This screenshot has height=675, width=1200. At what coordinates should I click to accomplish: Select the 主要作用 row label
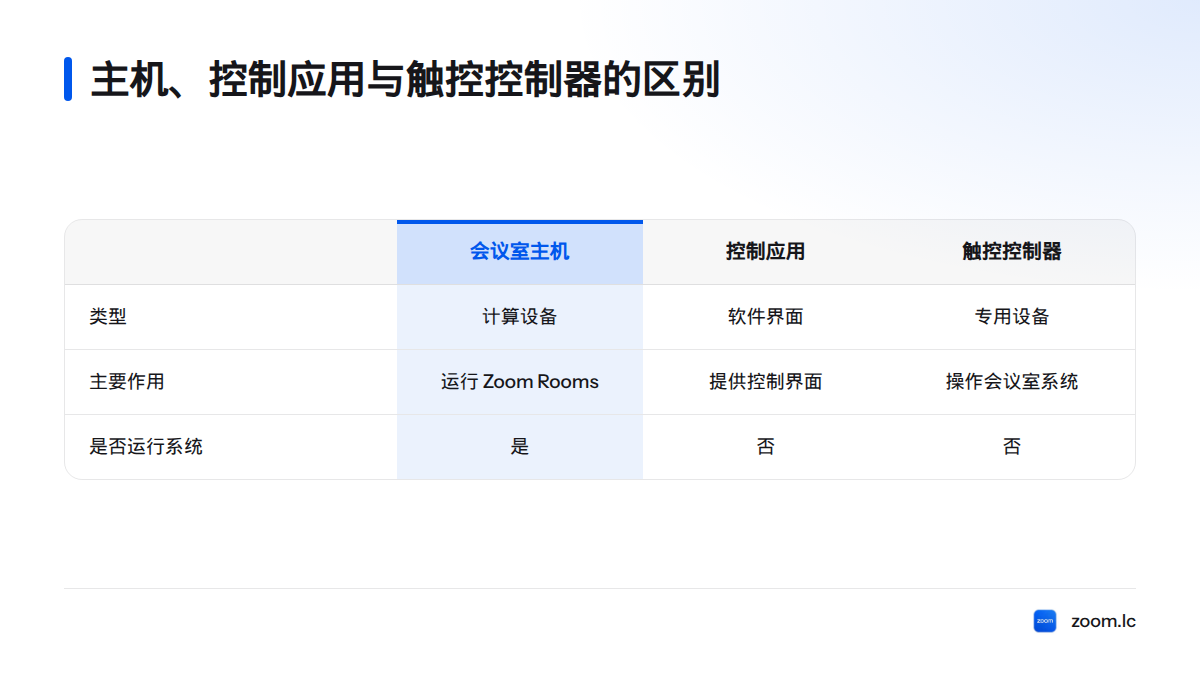[127, 382]
